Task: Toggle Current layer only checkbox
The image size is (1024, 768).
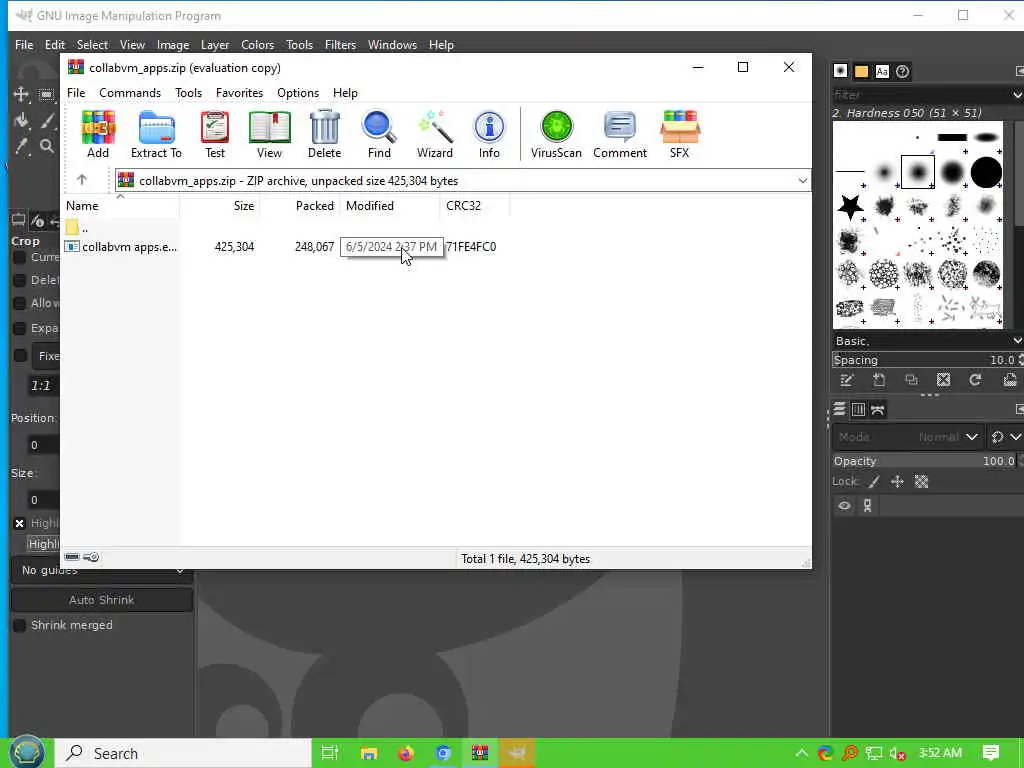Action: (x=20, y=257)
